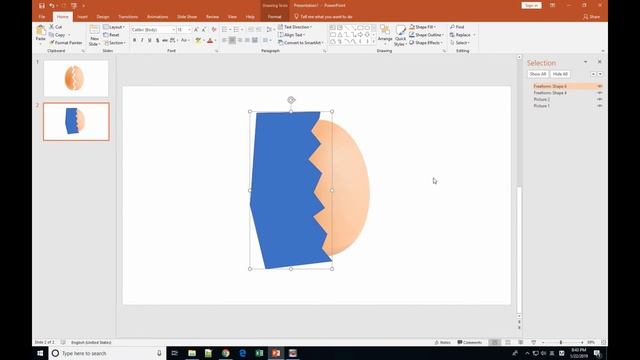The height and width of the screenshot is (360, 640).
Task: Open the font name dropdown
Action: click(173, 30)
